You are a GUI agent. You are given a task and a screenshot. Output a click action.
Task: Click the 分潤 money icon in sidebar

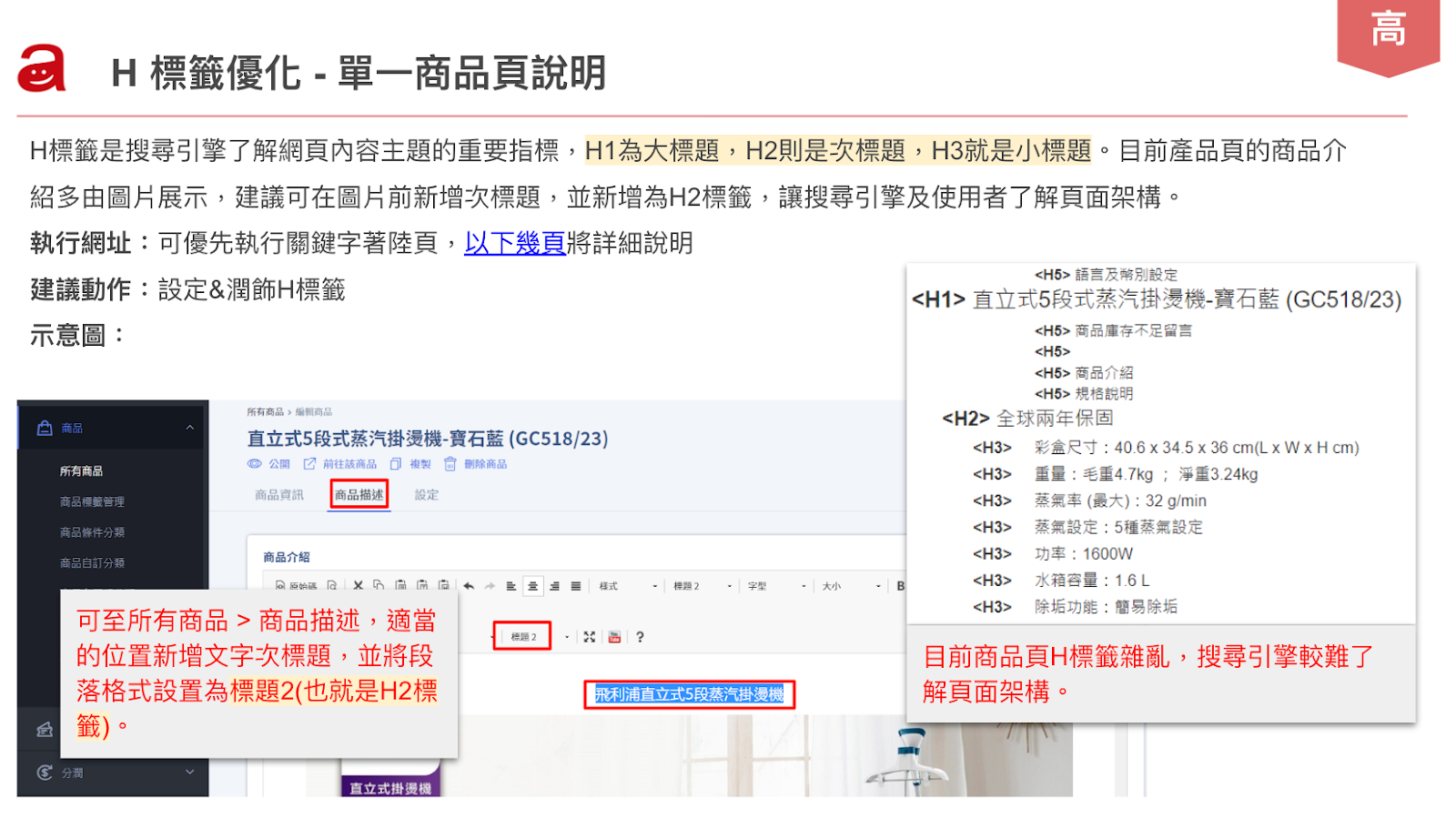(x=45, y=773)
